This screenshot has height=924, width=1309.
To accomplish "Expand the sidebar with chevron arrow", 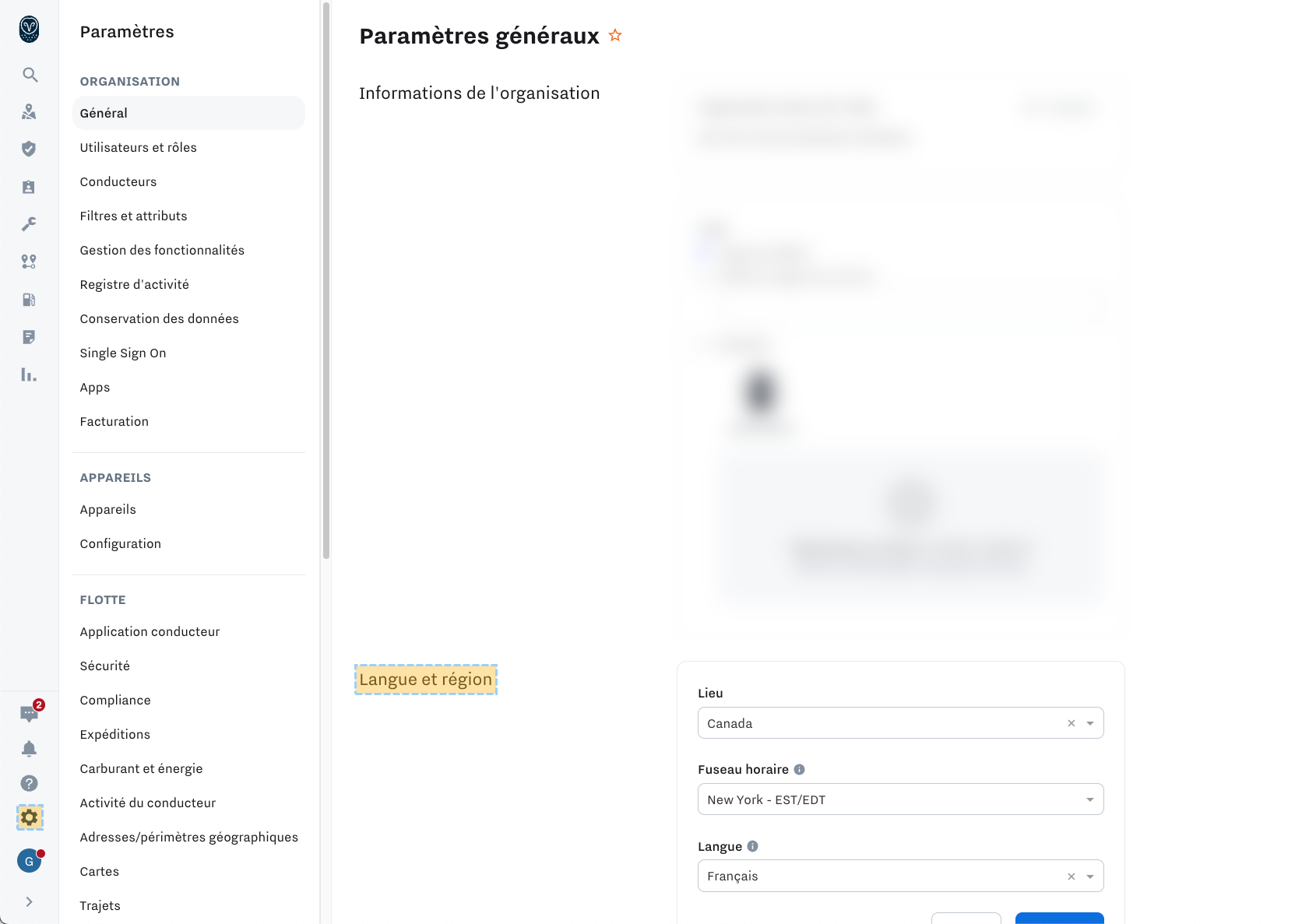I will (29, 901).
